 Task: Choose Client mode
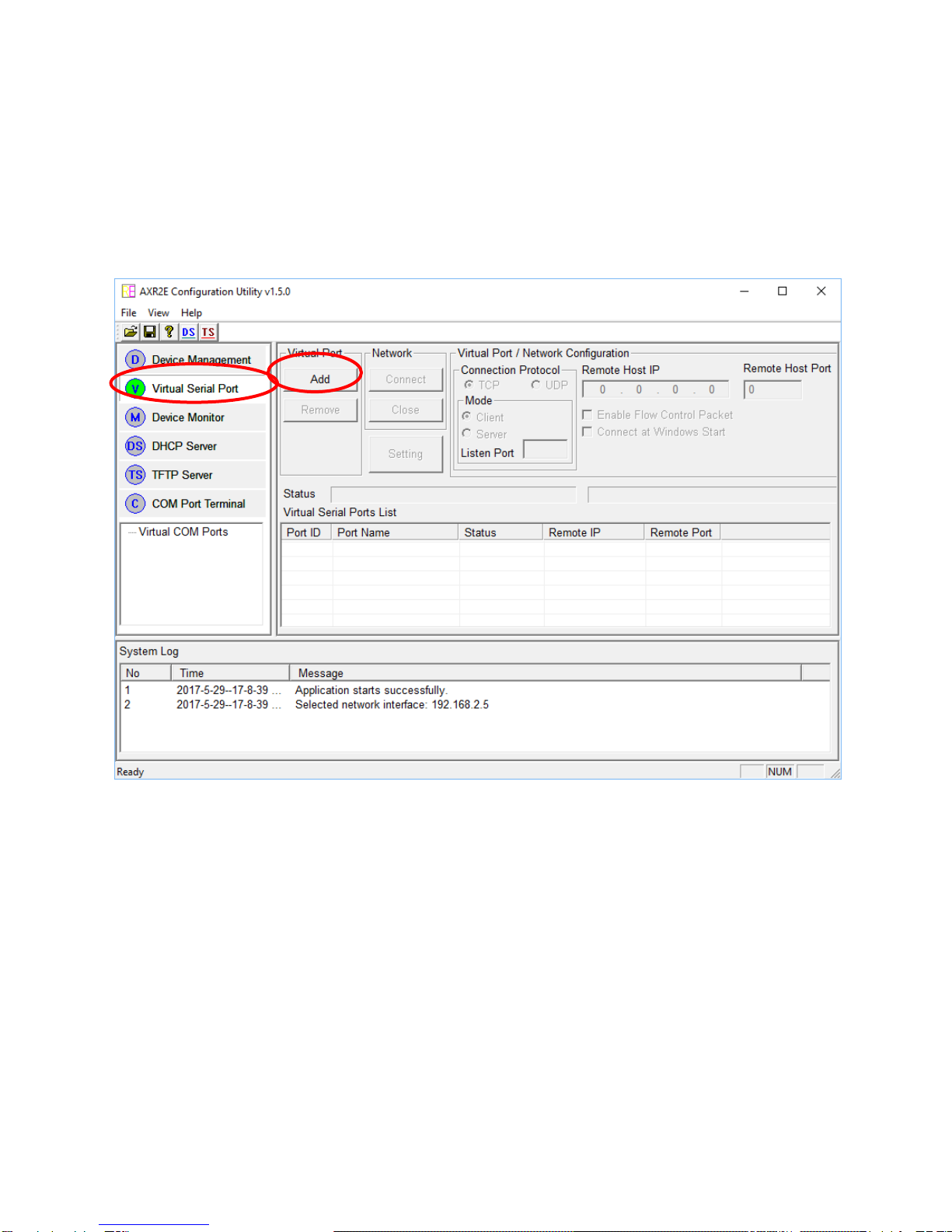coord(483,417)
